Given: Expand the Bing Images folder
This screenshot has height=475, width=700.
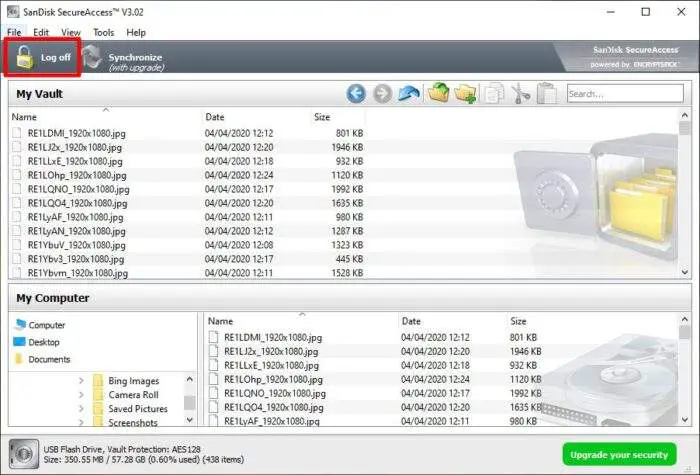Looking at the screenshot, I should (x=81, y=381).
